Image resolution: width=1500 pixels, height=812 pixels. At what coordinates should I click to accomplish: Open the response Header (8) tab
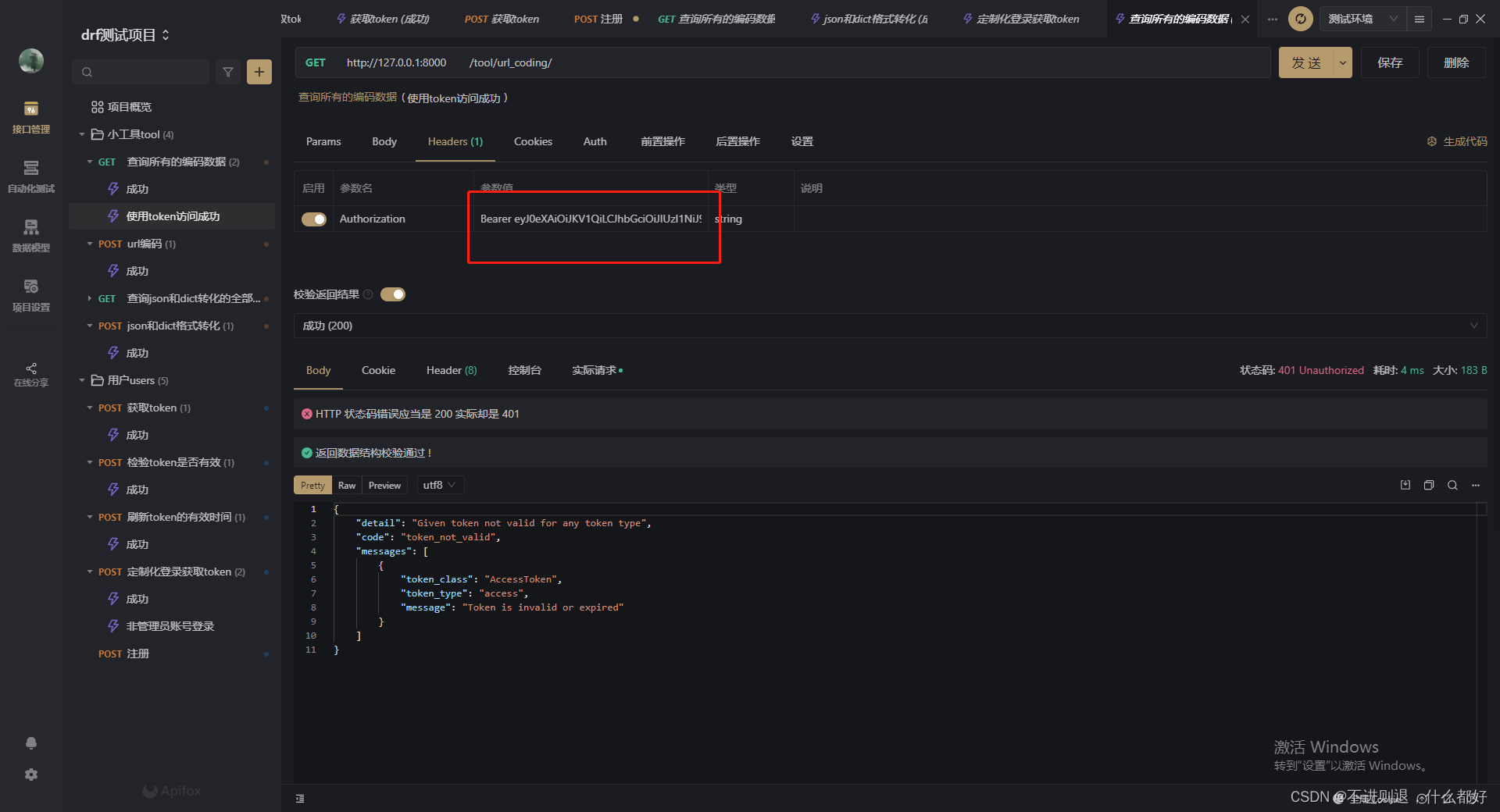pos(452,370)
